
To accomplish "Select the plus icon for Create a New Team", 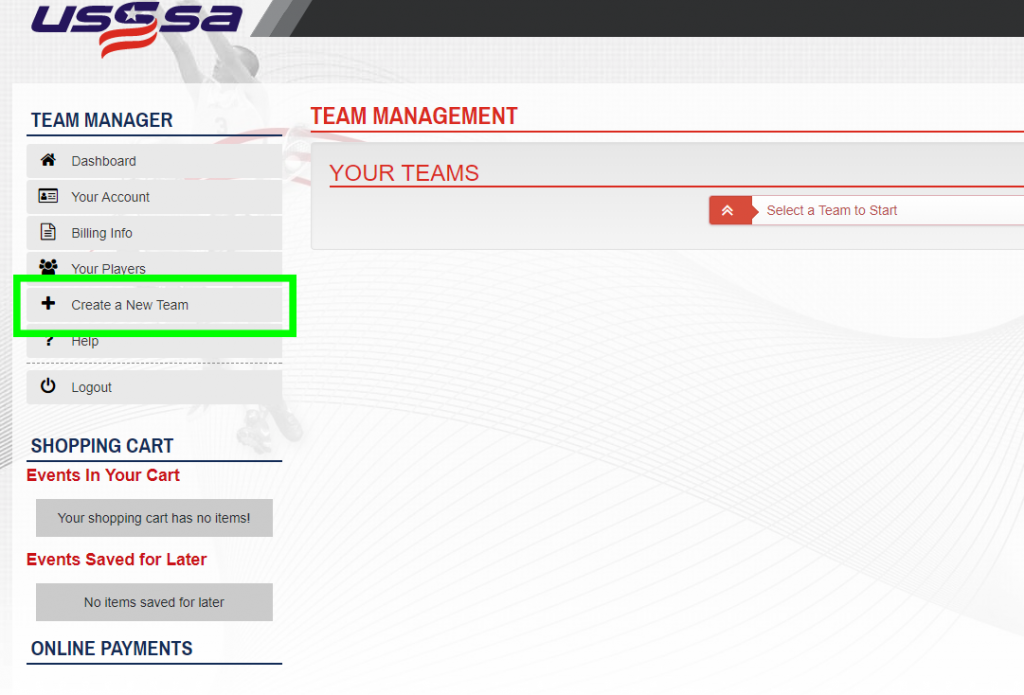I will point(48,304).
